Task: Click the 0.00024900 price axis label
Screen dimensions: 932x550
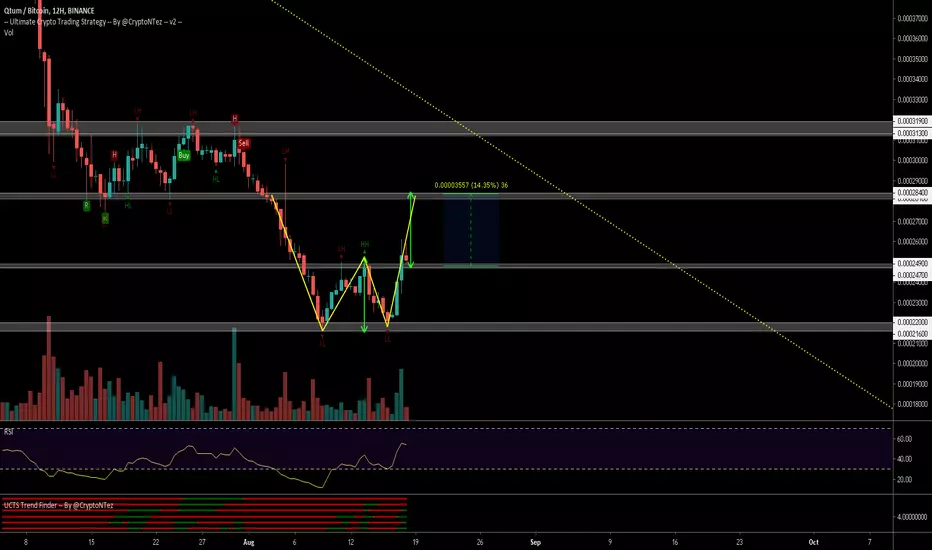Action: click(x=912, y=263)
